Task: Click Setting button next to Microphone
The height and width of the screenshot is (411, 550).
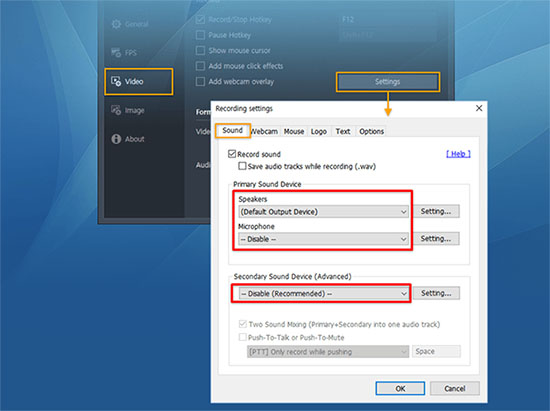Action: point(436,239)
